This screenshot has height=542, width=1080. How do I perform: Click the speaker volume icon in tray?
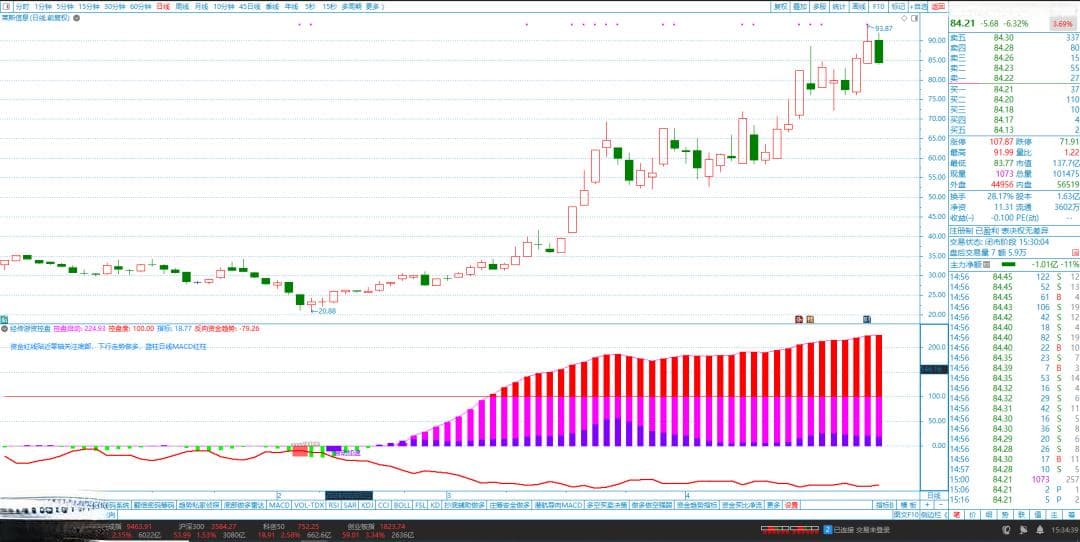tap(1024, 530)
